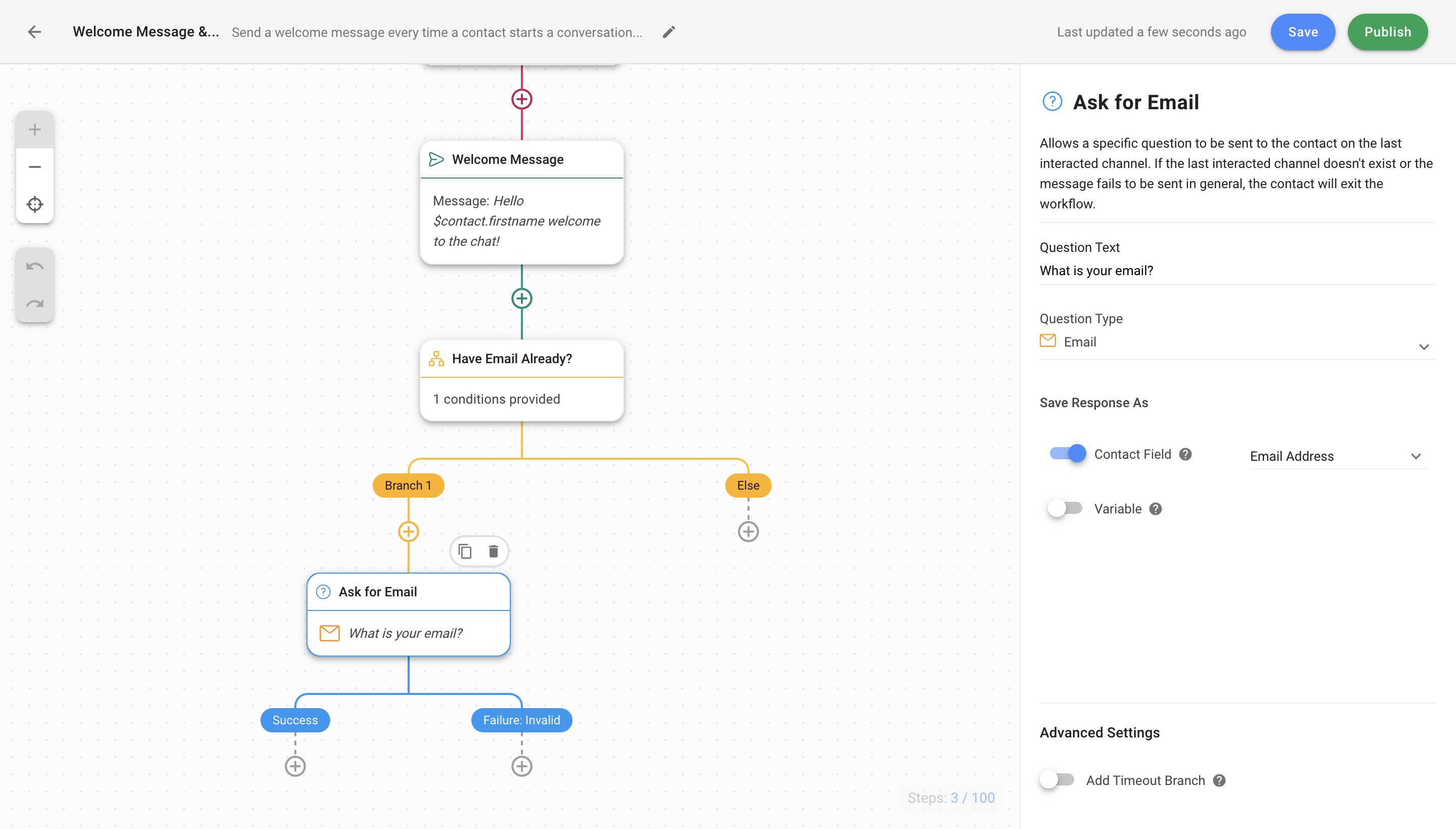The height and width of the screenshot is (829, 1456).
Task: Disable the Contact Field toggle
Action: click(x=1068, y=454)
